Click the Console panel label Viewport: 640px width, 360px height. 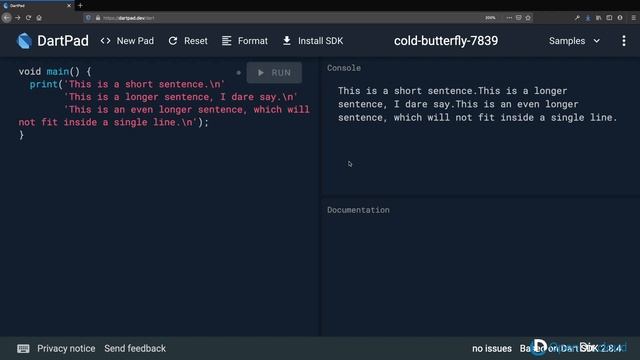344,68
